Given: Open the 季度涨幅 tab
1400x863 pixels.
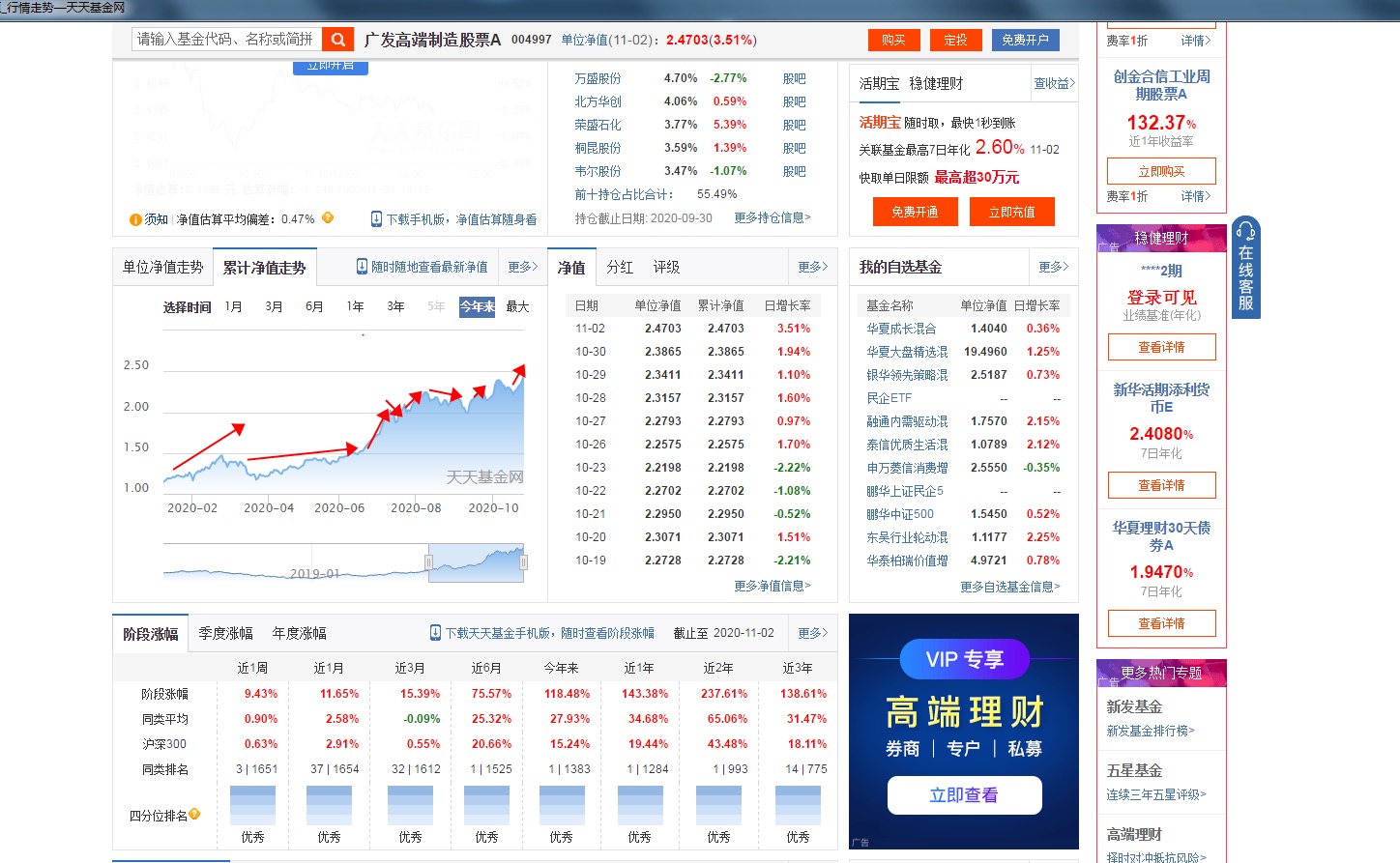Looking at the screenshot, I should (226, 632).
